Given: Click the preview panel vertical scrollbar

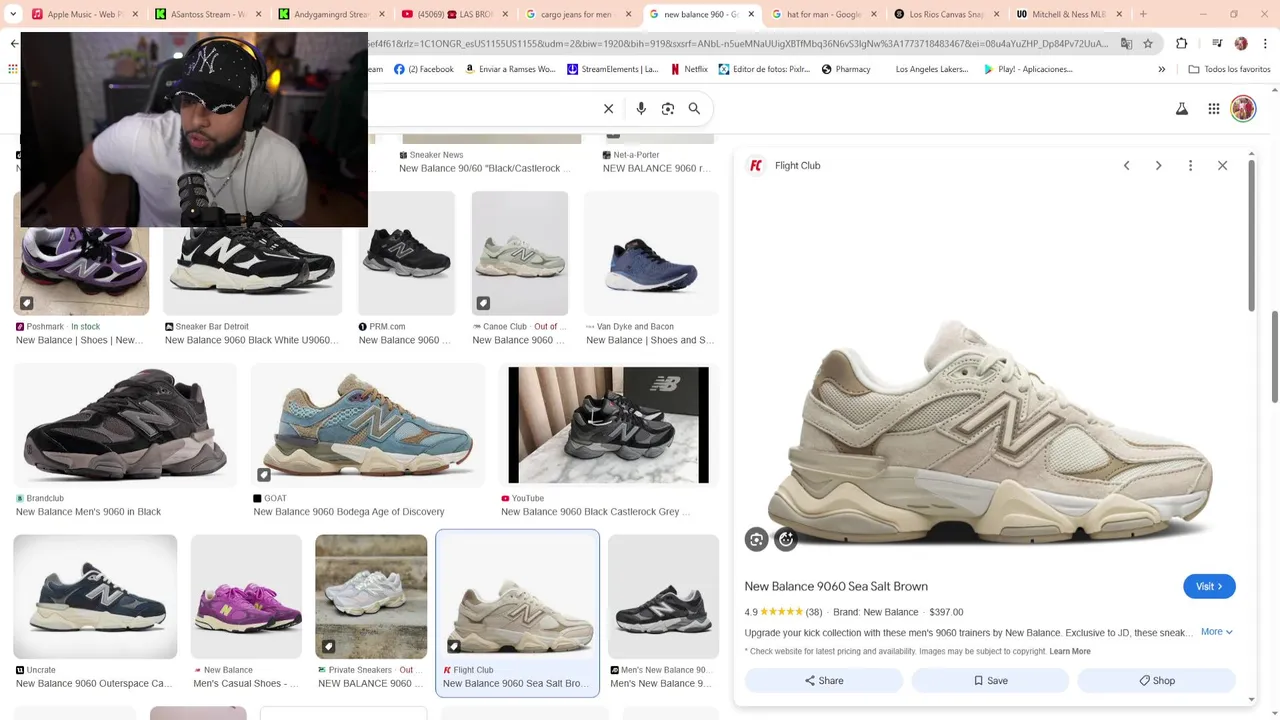Looking at the screenshot, I should (1251, 235).
